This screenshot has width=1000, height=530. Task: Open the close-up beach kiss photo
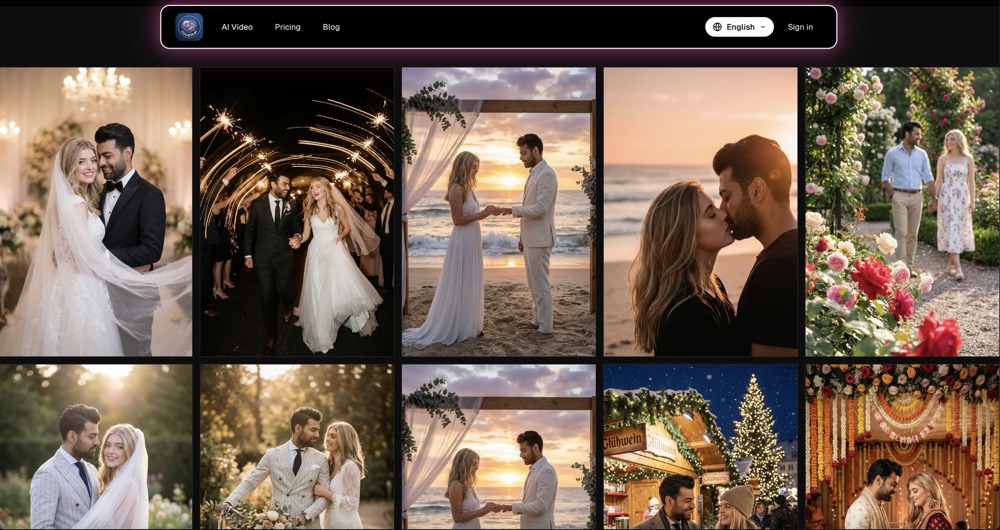tap(700, 212)
